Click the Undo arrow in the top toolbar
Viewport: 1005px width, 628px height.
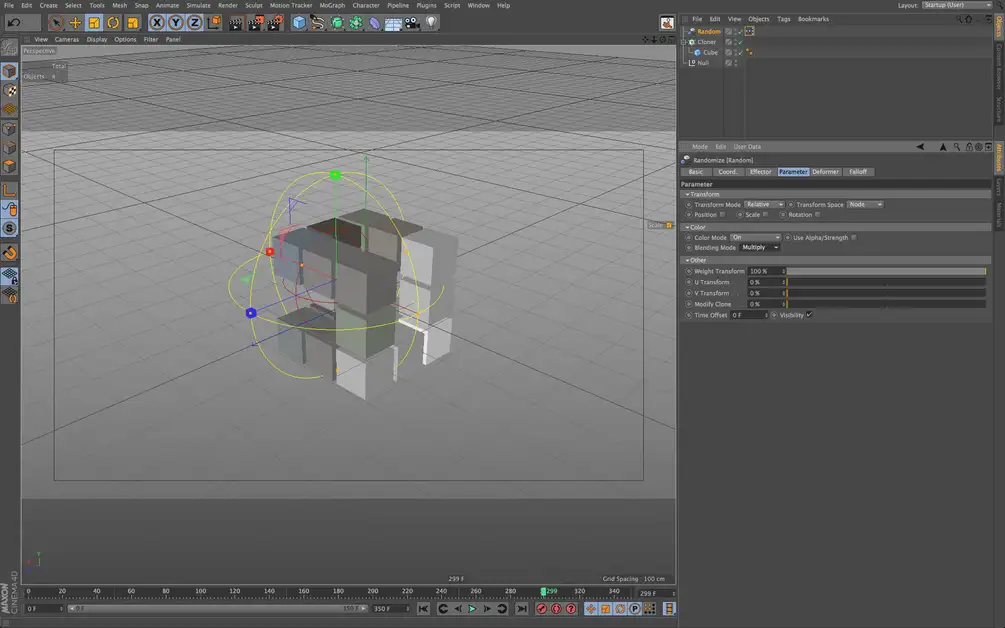pyautogui.click(x=13, y=22)
